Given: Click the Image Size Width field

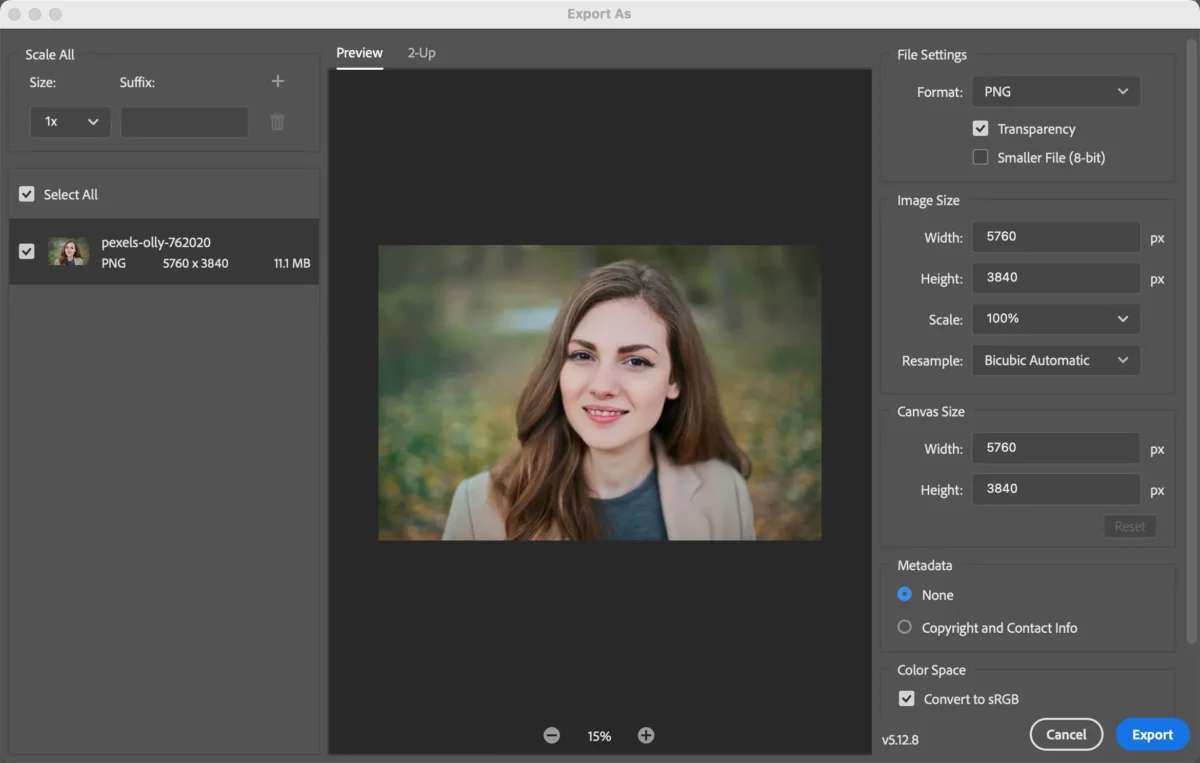Looking at the screenshot, I should coord(1055,237).
